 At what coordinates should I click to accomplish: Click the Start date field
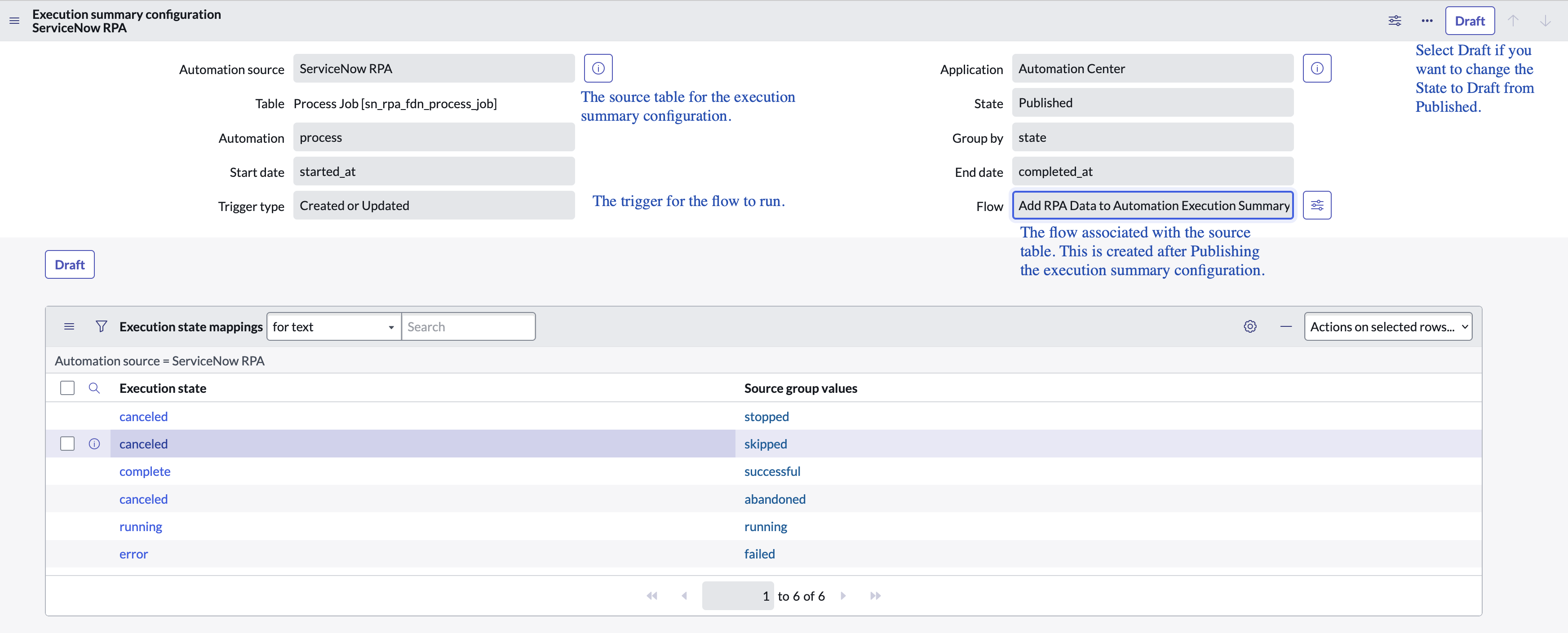coord(434,171)
